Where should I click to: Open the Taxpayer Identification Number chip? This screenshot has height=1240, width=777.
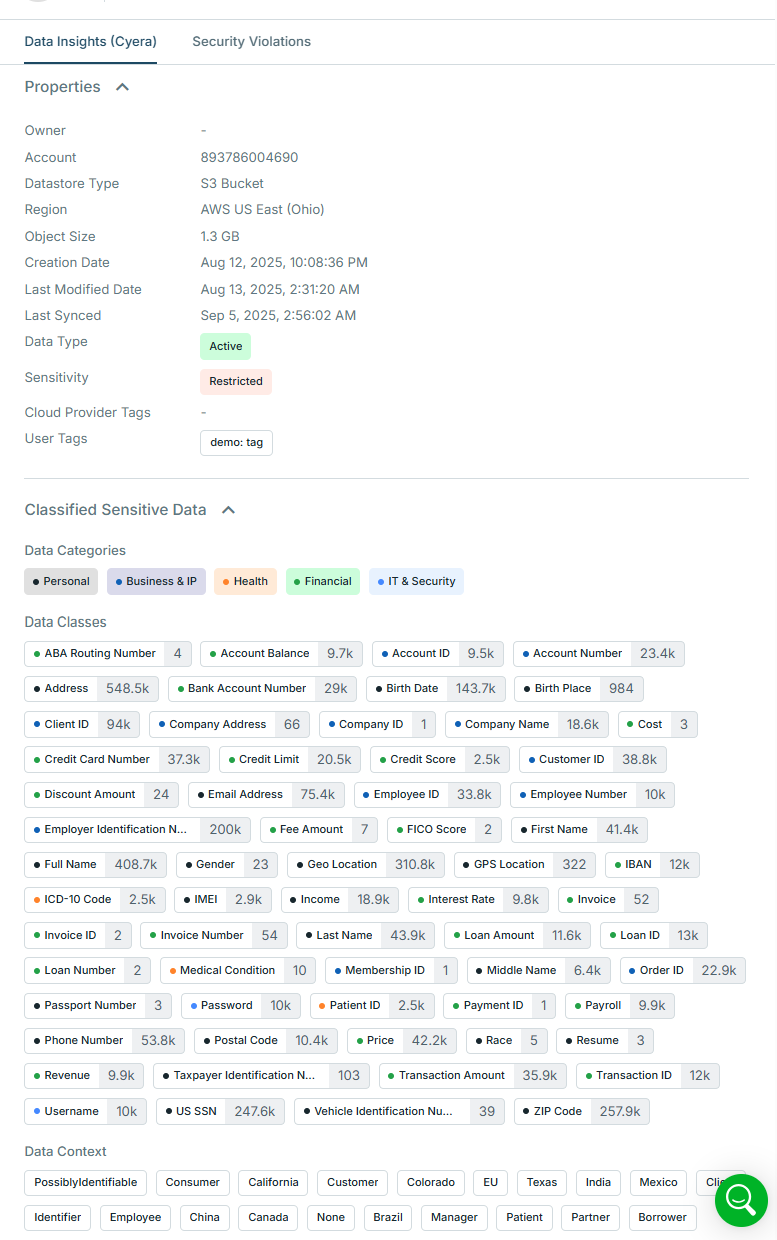point(261,1076)
